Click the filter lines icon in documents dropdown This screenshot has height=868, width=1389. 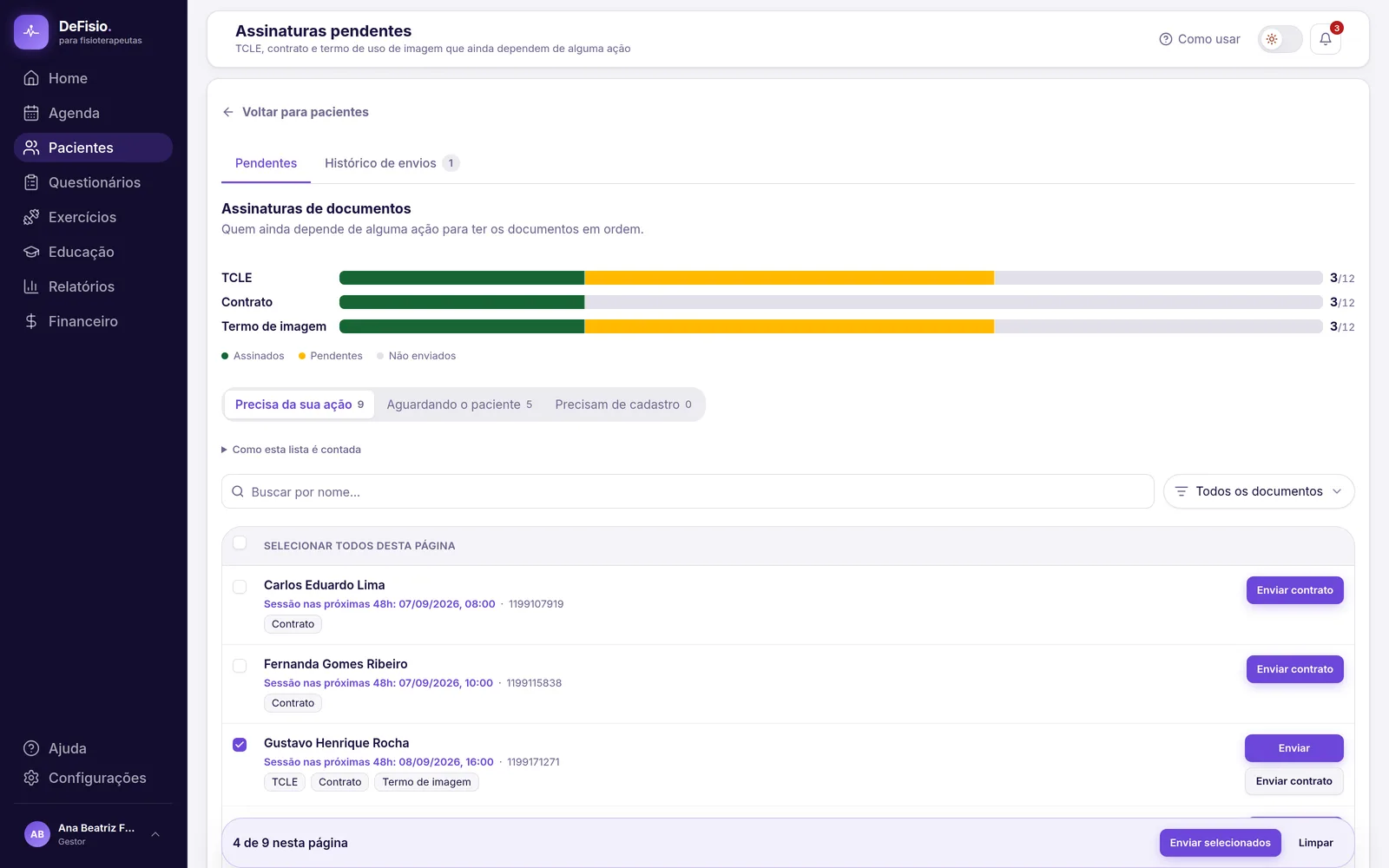(1181, 491)
